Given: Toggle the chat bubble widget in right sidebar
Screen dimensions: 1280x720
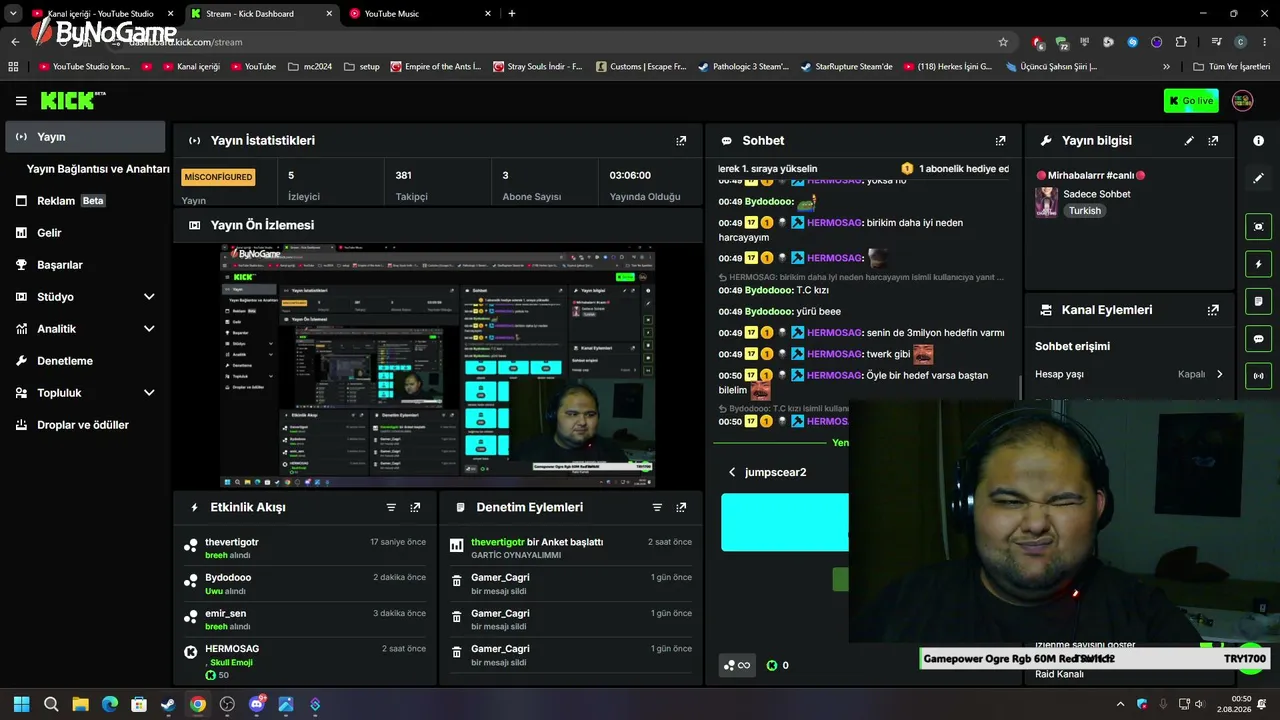Looking at the screenshot, I should coord(1258,339).
